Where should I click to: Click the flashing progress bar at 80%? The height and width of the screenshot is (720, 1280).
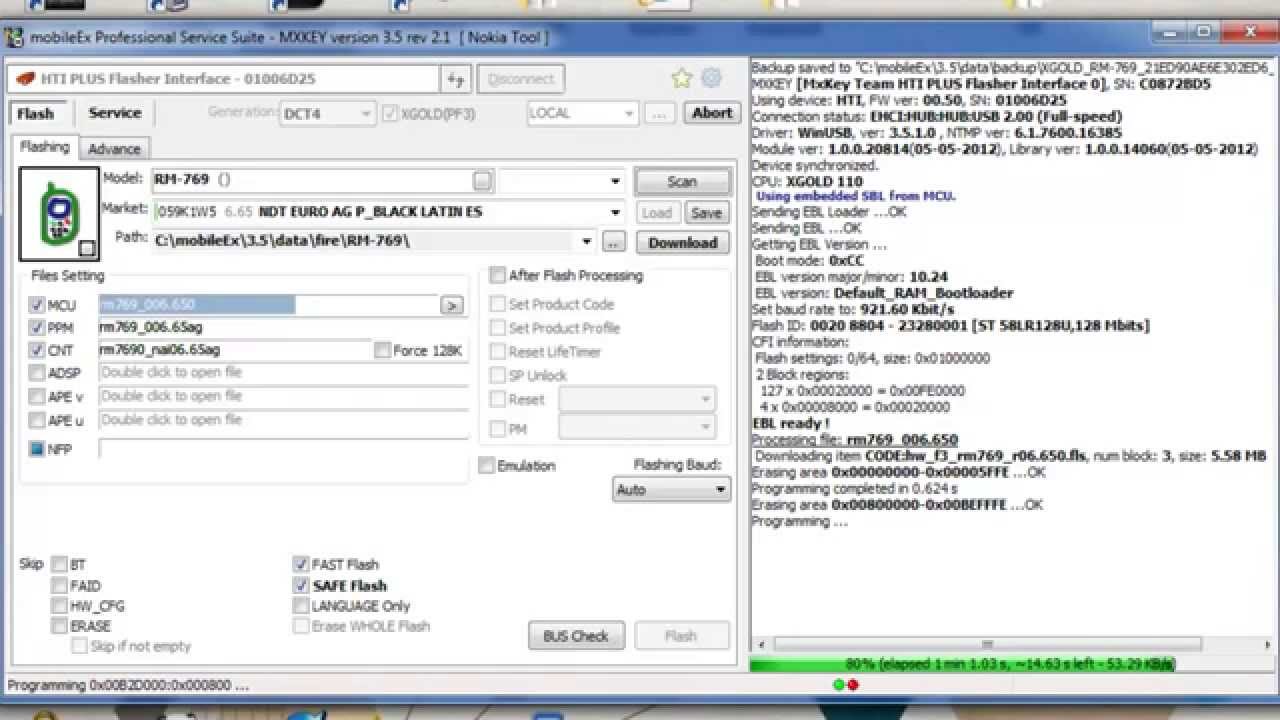pyautogui.click(x=1012, y=664)
